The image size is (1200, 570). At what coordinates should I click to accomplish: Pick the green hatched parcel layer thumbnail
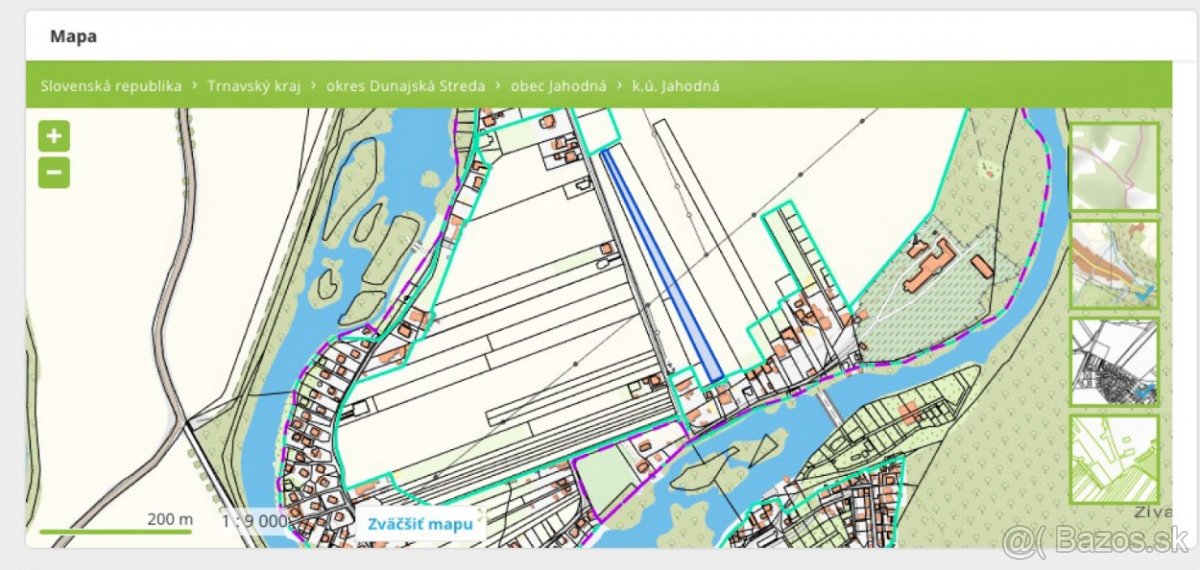1114,459
